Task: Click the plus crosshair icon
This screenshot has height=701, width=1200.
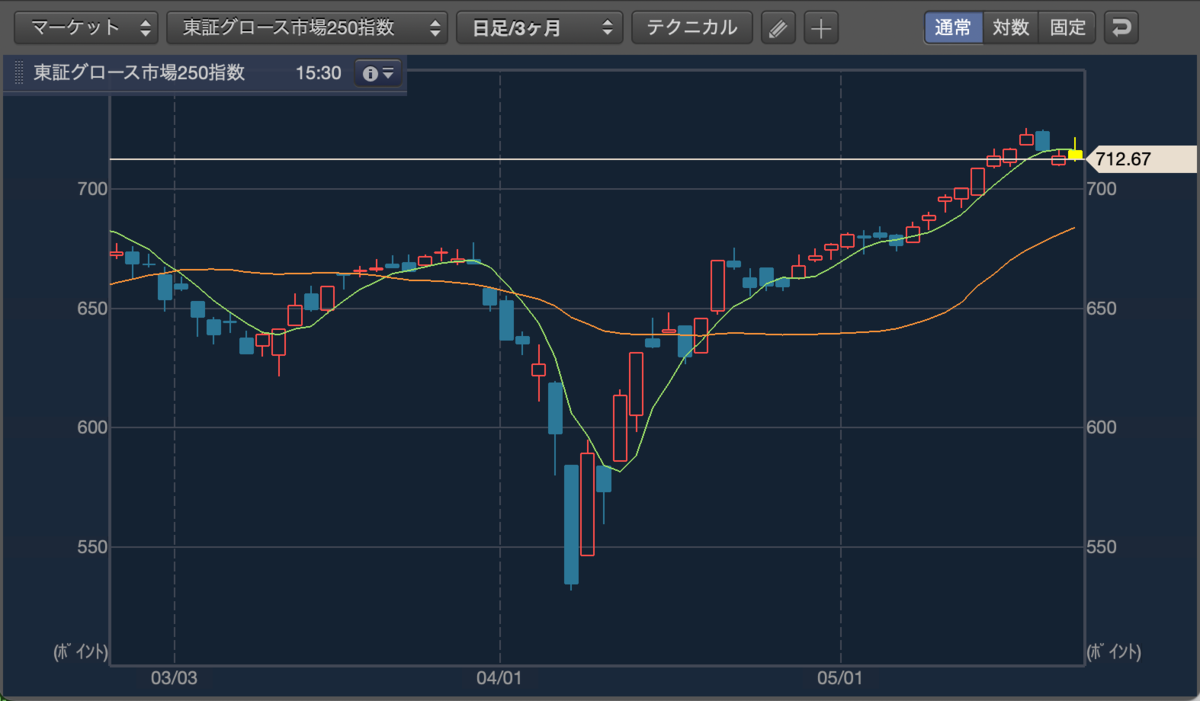Action: (821, 28)
